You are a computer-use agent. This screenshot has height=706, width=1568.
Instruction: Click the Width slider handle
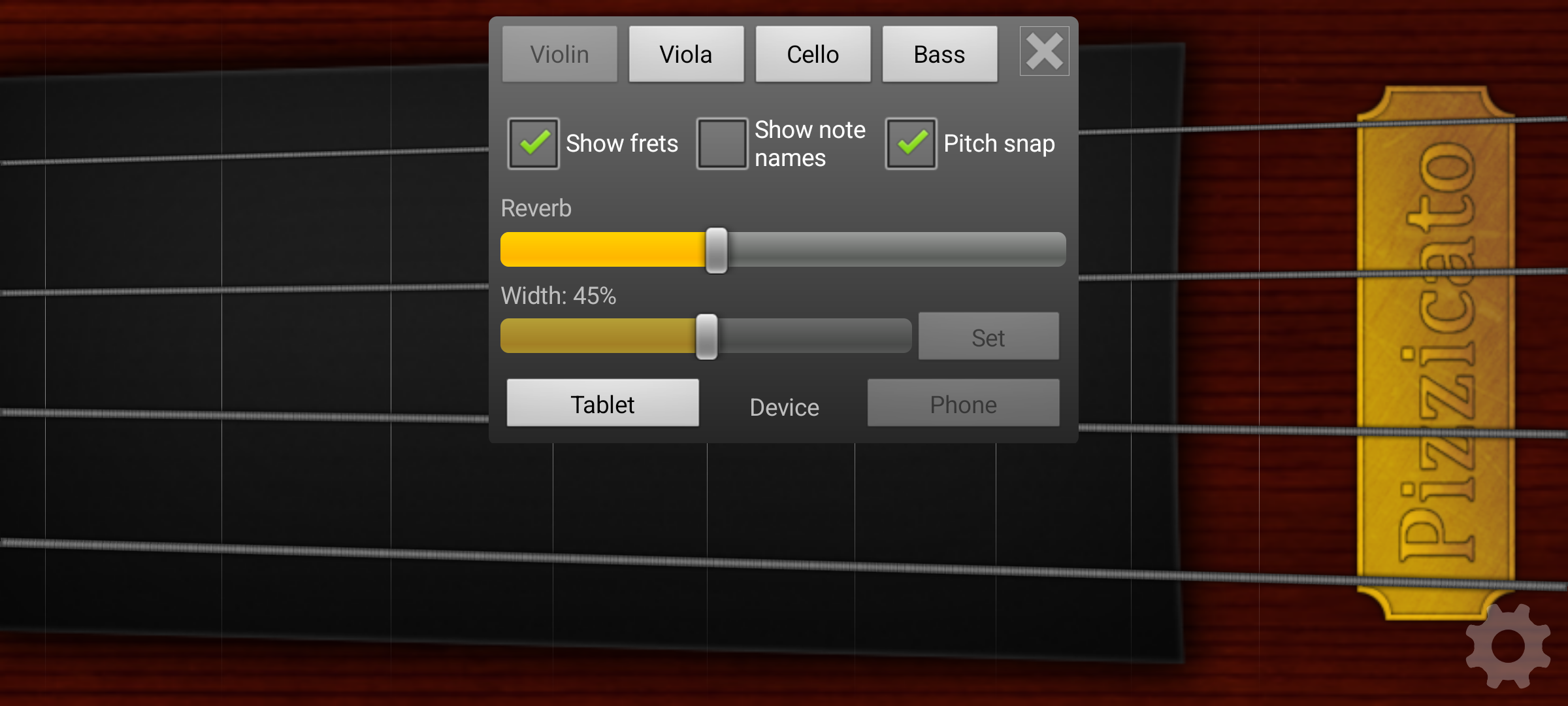click(x=706, y=336)
